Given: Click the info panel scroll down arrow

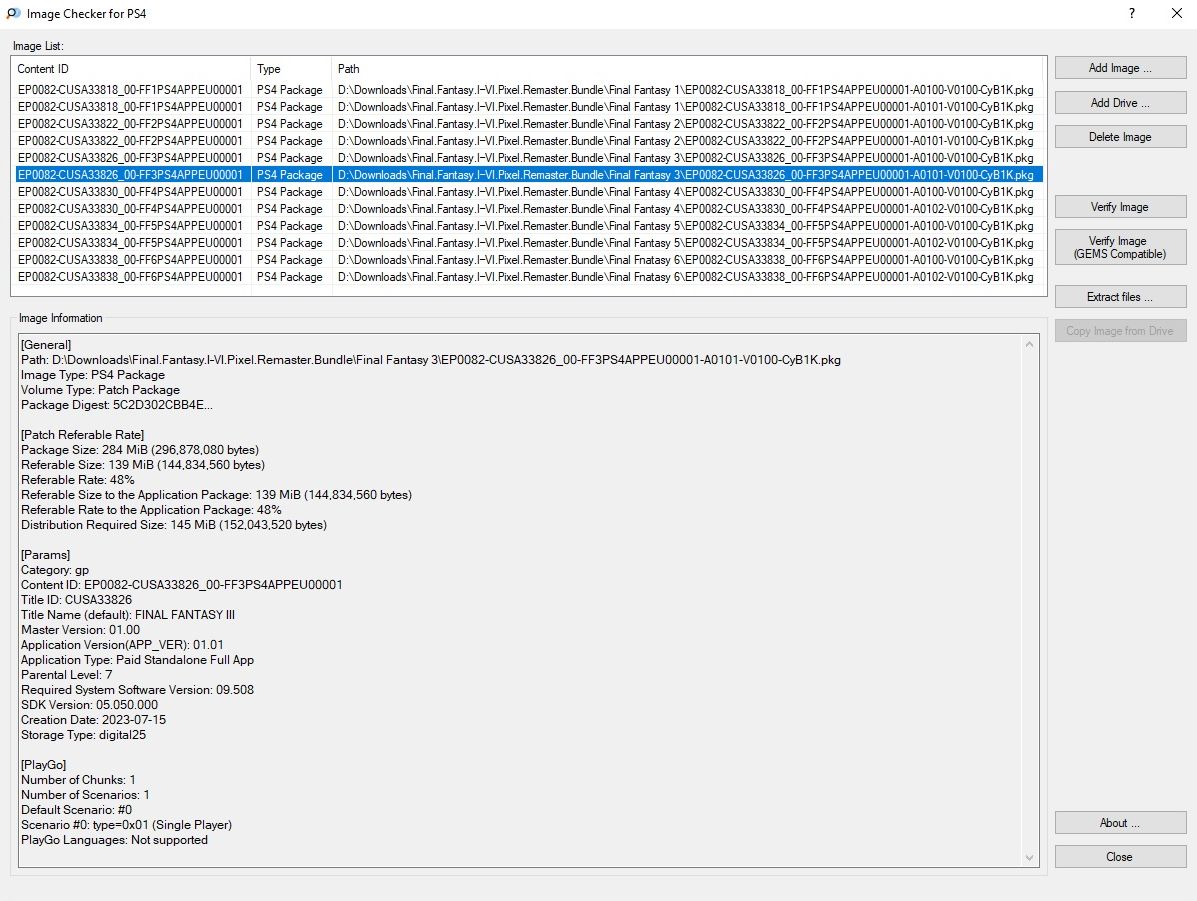Looking at the screenshot, I should [x=1029, y=857].
